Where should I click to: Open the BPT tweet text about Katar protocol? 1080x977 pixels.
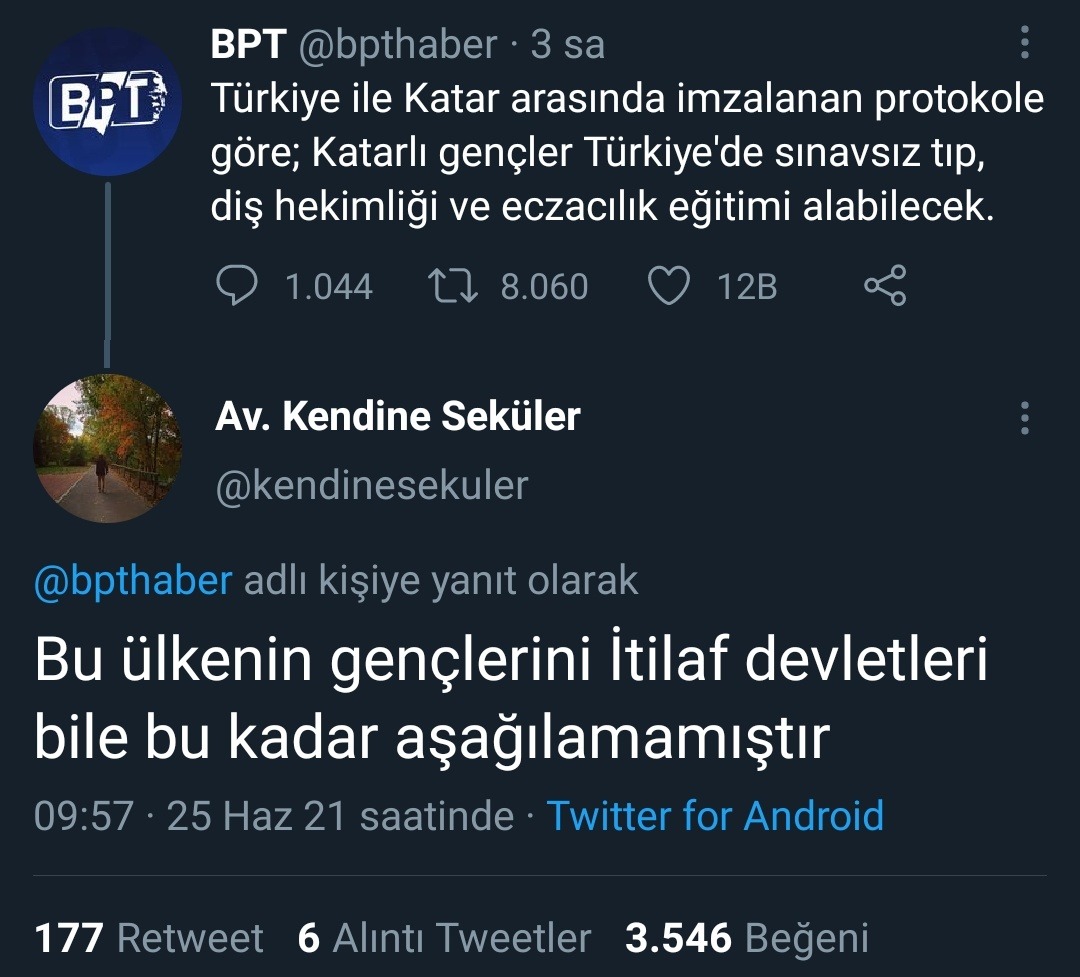click(627, 153)
